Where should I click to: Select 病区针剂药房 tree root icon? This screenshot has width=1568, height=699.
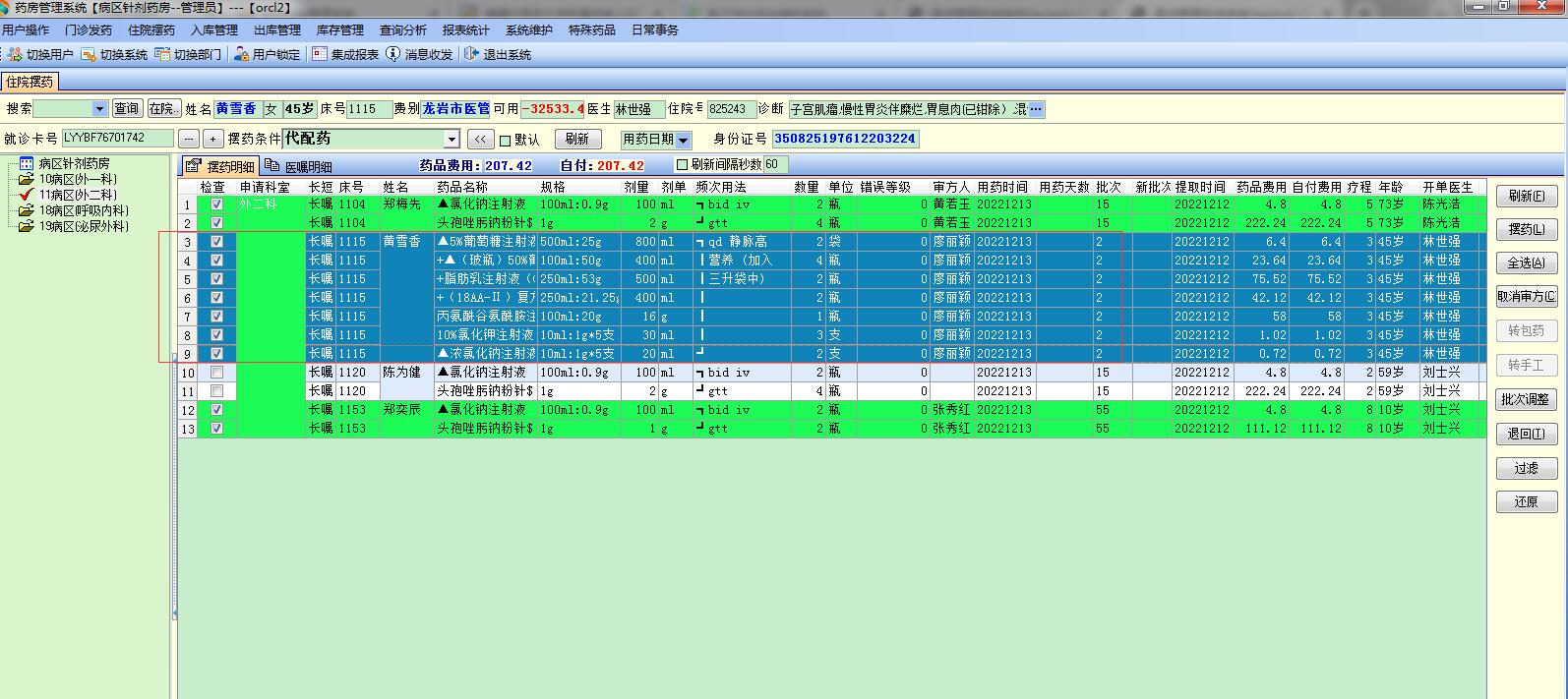[x=28, y=164]
